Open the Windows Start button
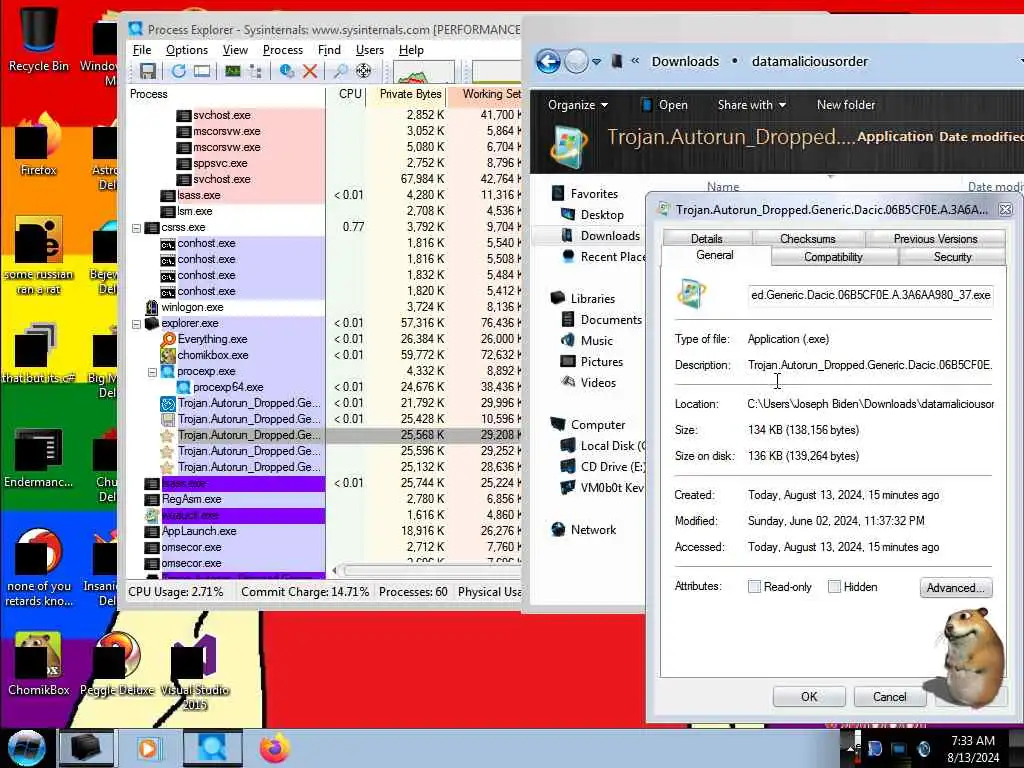The width and height of the screenshot is (1024, 768). pos(26,748)
